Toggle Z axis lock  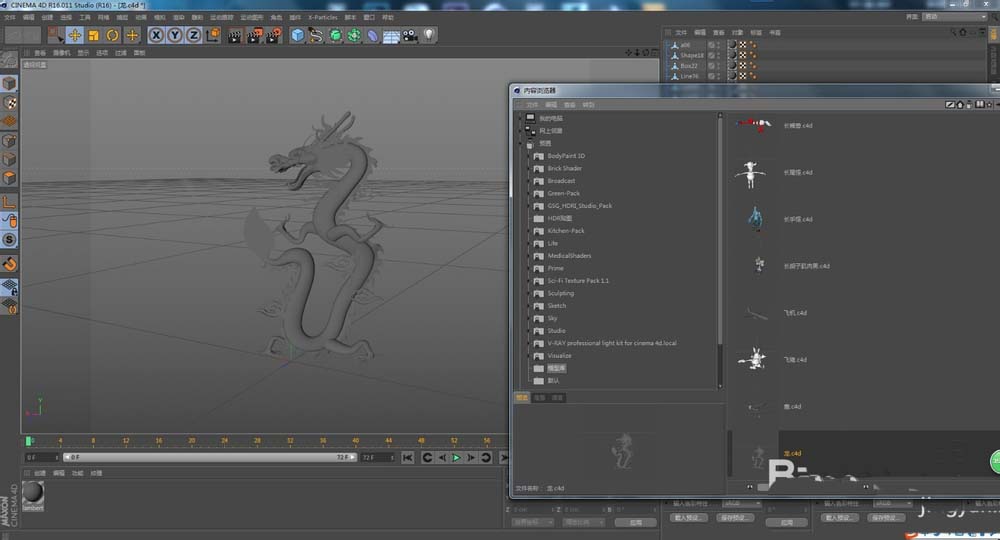tap(193, 35)
